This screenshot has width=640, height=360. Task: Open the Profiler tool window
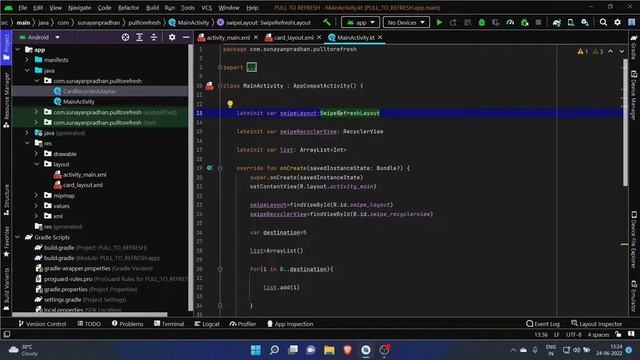point(243,324)
